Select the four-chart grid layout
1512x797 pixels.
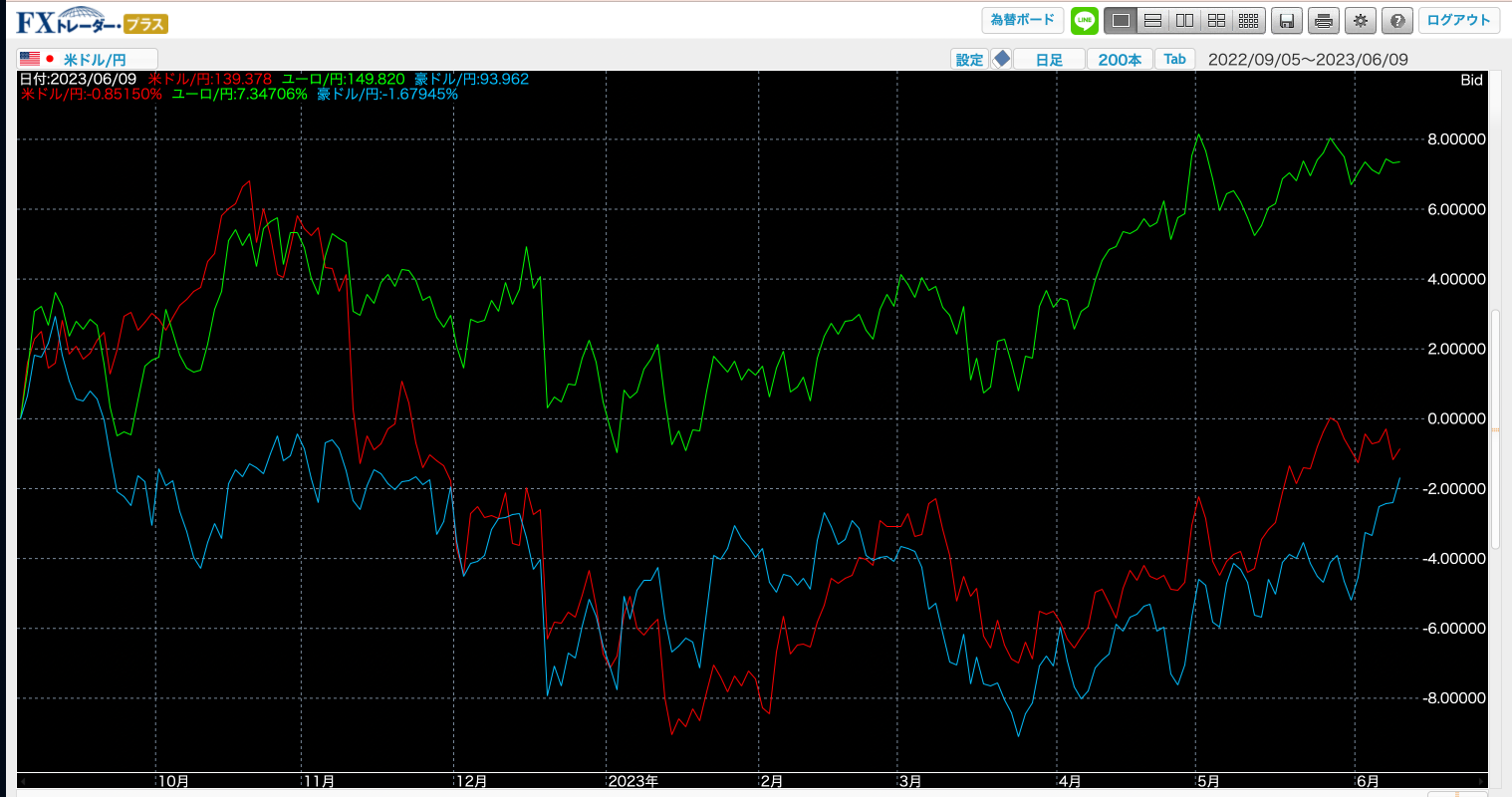tap(1216, 20)
